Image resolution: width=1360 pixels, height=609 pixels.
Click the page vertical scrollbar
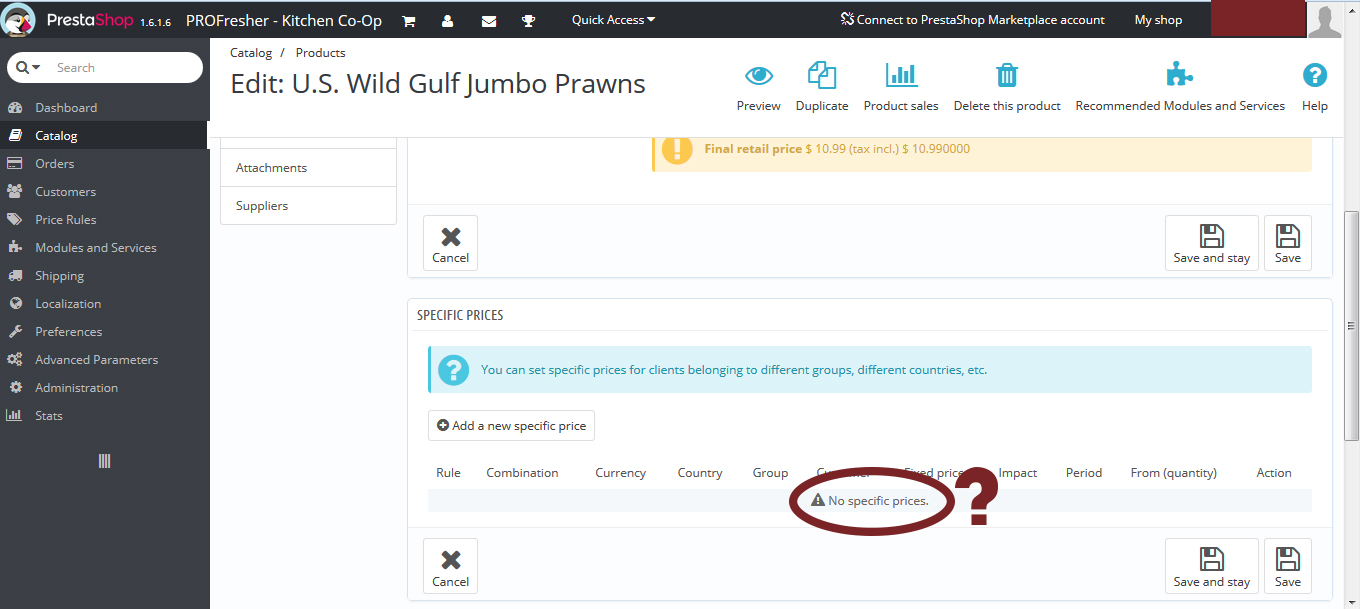(1351, 324)
